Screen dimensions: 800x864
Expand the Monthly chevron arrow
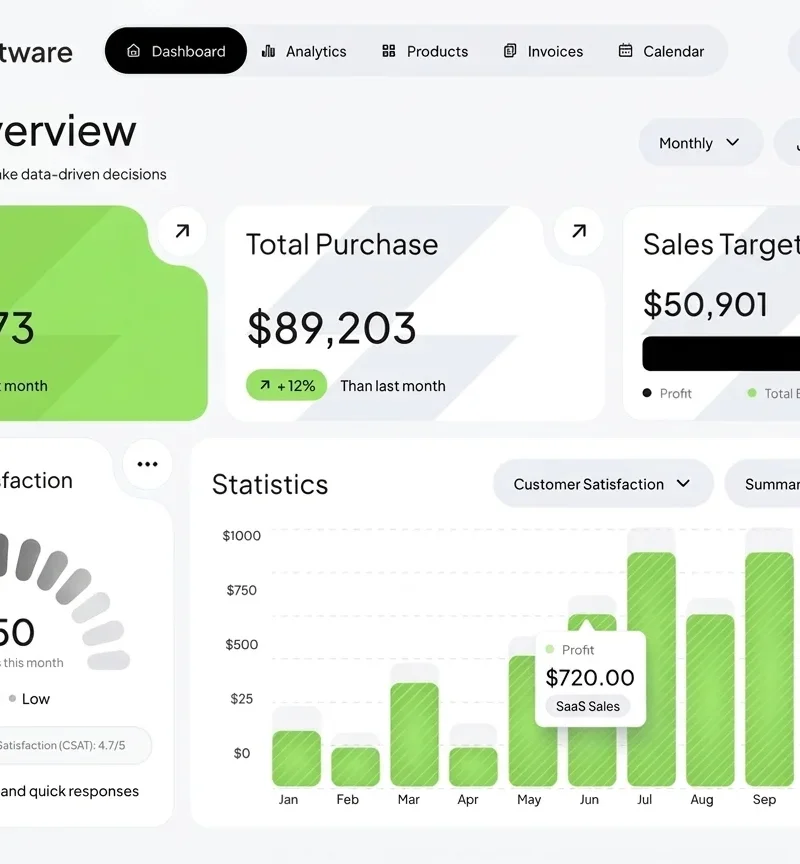pyautogui.click(x=733, y=142)
